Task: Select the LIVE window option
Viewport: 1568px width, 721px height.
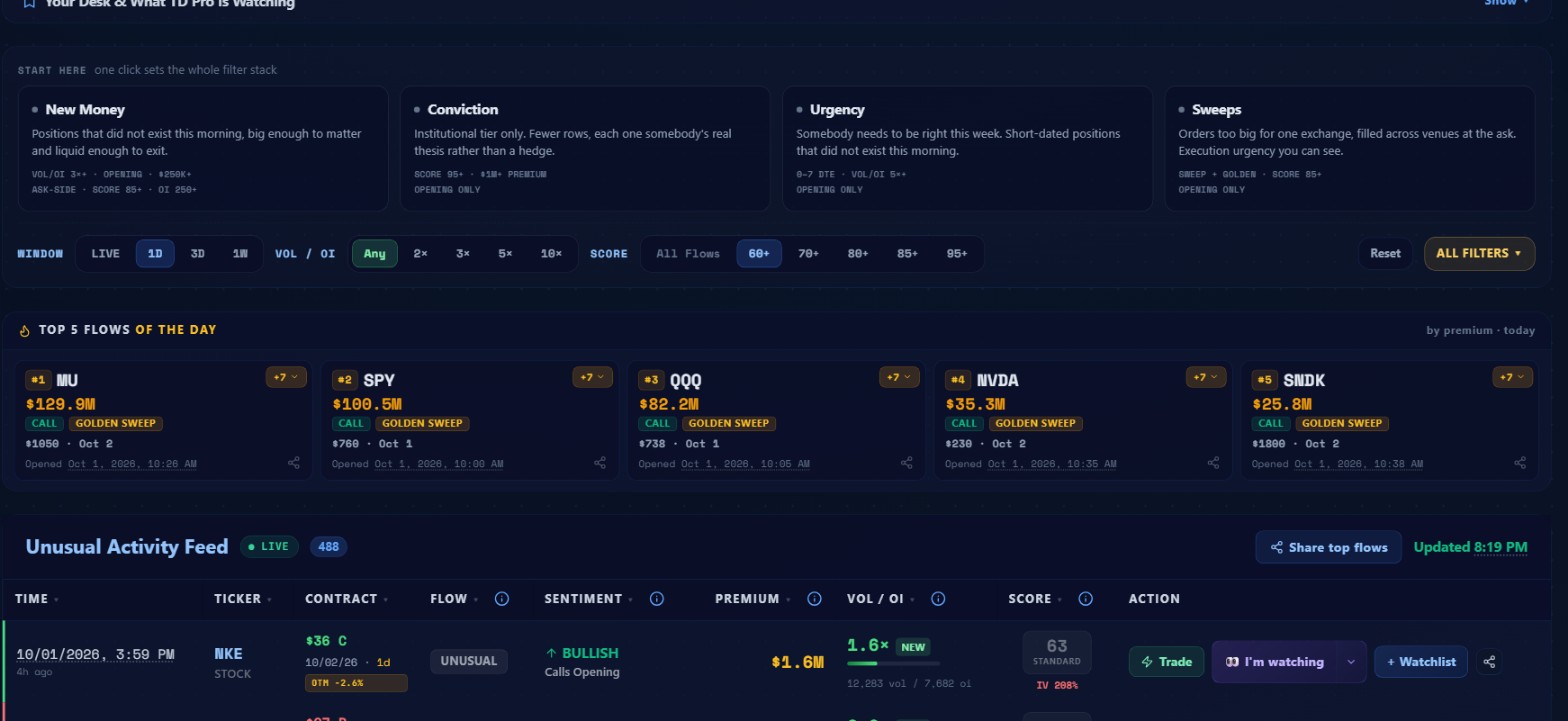Action: (x=105, y=254)
